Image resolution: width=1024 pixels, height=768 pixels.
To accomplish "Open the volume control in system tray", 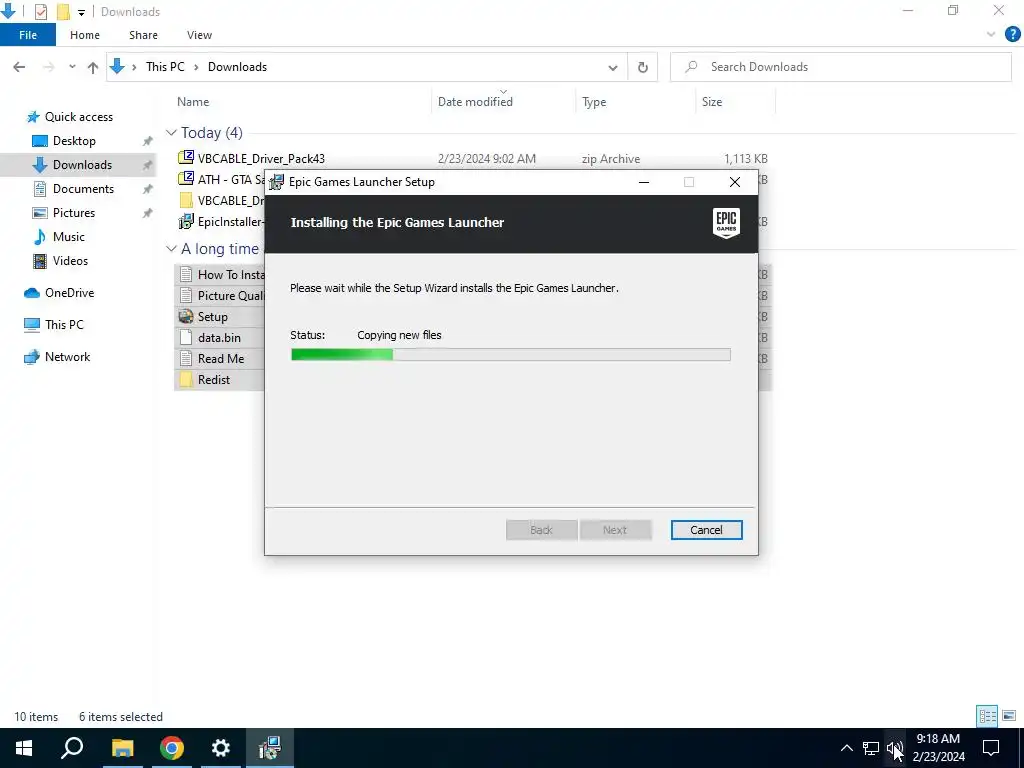I will point(894,748).
